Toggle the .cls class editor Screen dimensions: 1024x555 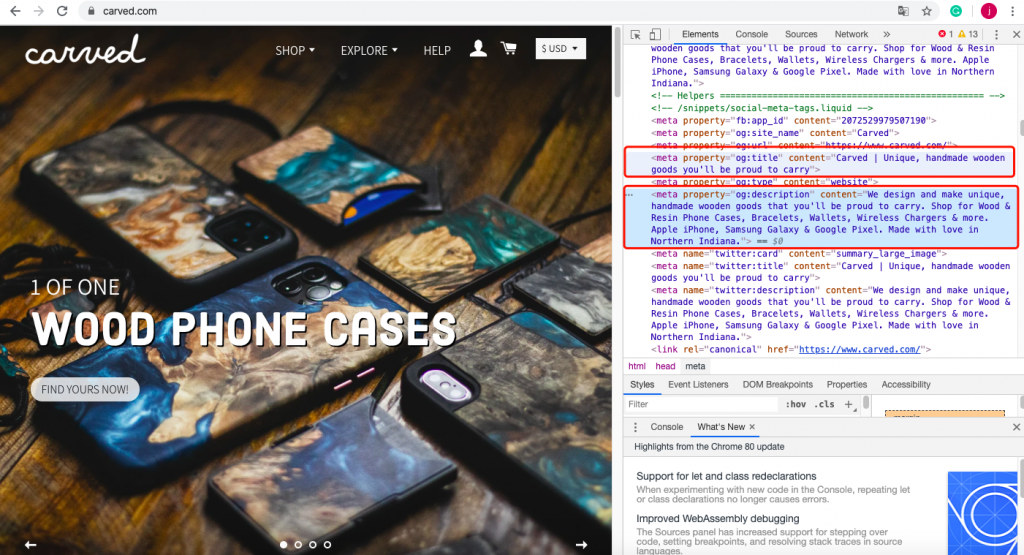pyautogui.click(x=824, y=404)
